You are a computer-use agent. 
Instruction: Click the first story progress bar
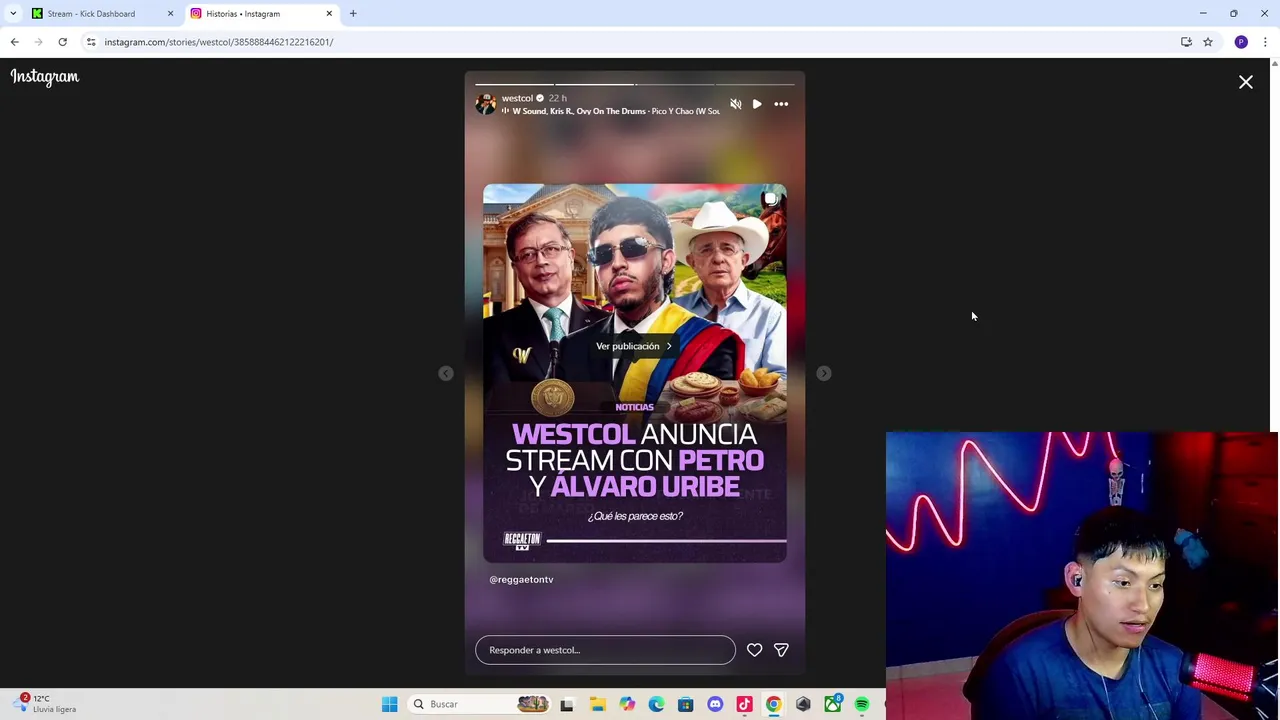coord(514,84)
